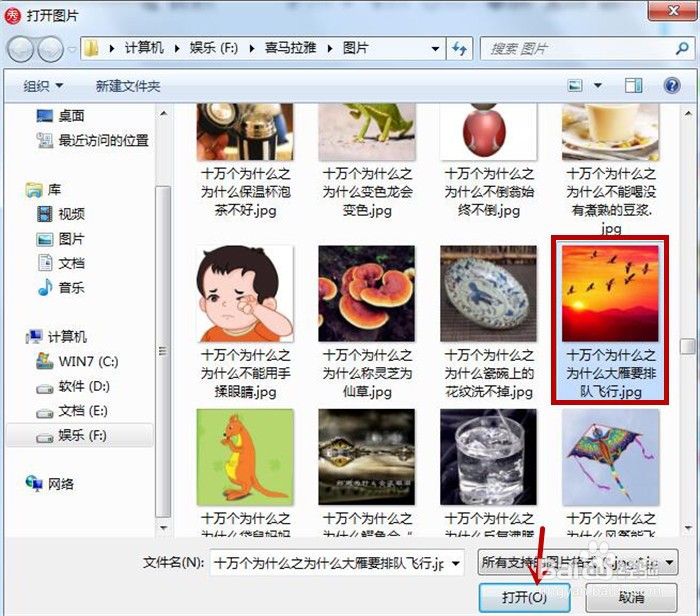Click the Forward navigation arrow button

tap(50, 49)
